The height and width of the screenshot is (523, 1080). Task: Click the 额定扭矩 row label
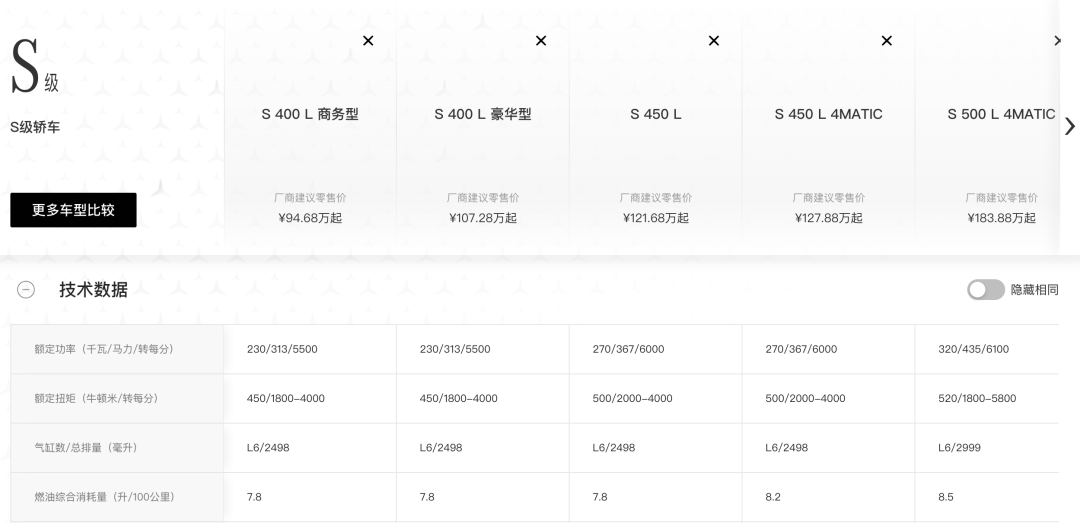pos(96,398)
